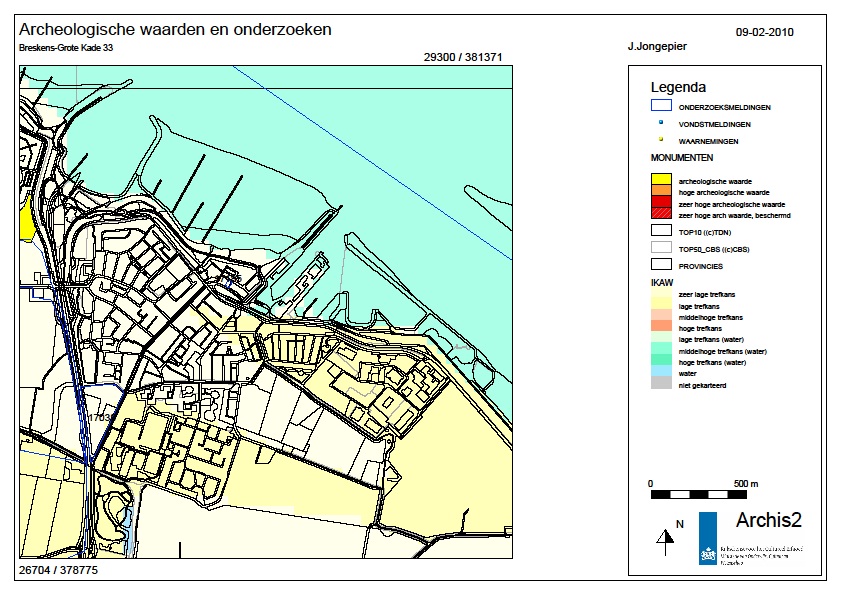Click the Archis2 title text
This screenshot has height=595, width=841.
tap(768, 520)
